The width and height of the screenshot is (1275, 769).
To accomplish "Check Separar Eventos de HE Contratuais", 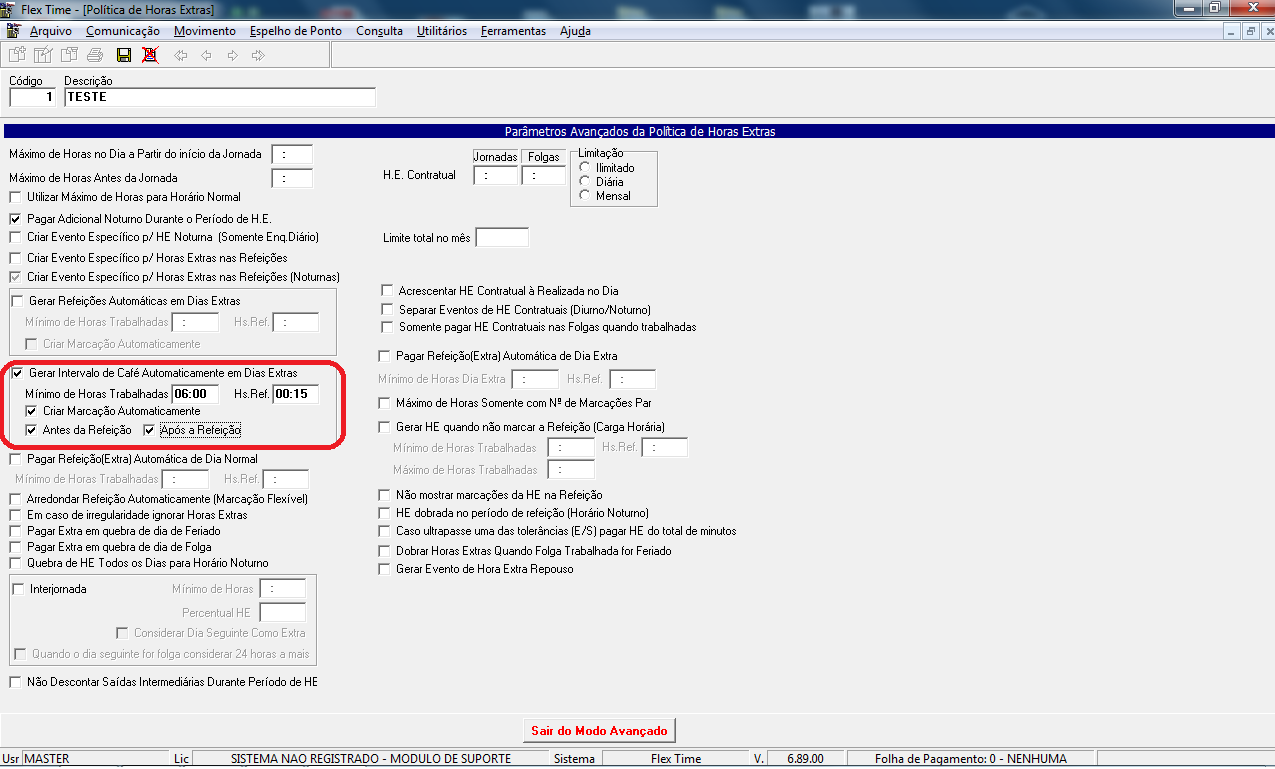I will (x=389, y=310).
